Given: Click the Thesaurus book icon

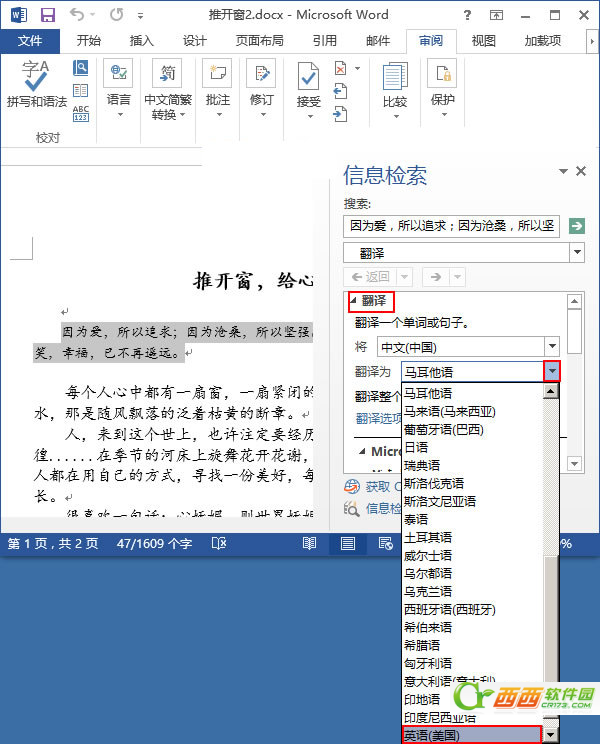Looking at the screenshot, I should (x=81, y=90).
